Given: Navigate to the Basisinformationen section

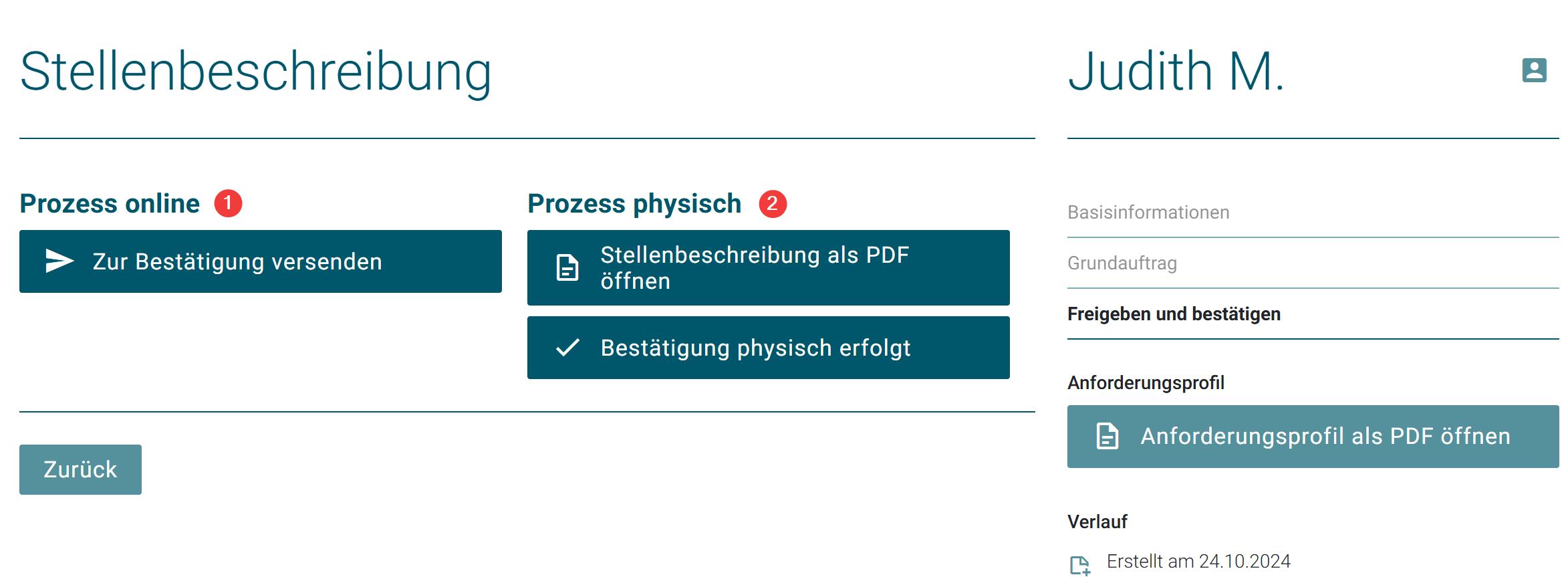Looking at the screenshot, I should coord(1148,213).
